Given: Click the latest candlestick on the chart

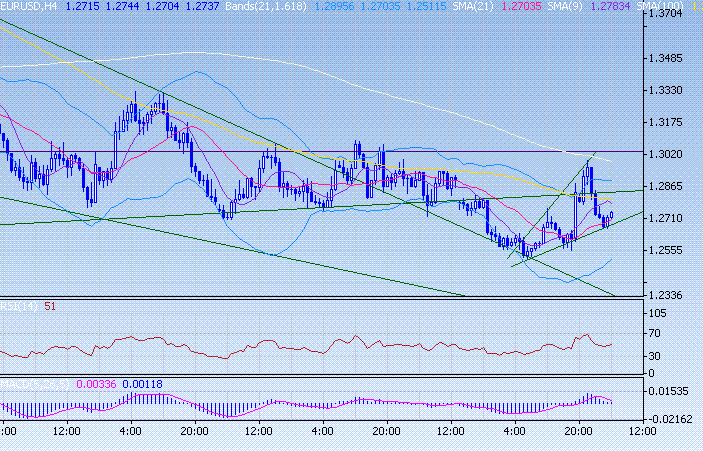Looking at the screenshot, I should [610, 214].
